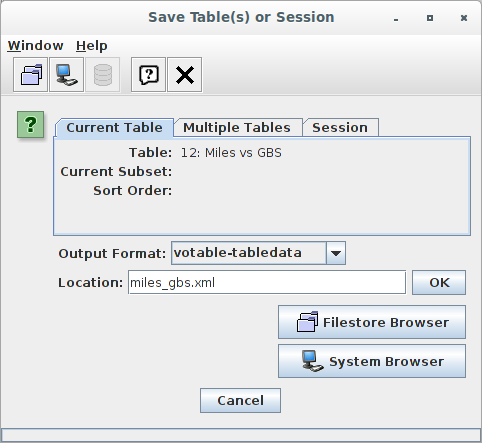Viewport: 482px width, 443px height.
Task: Click the Cancel button
Action: pos(240,400)
